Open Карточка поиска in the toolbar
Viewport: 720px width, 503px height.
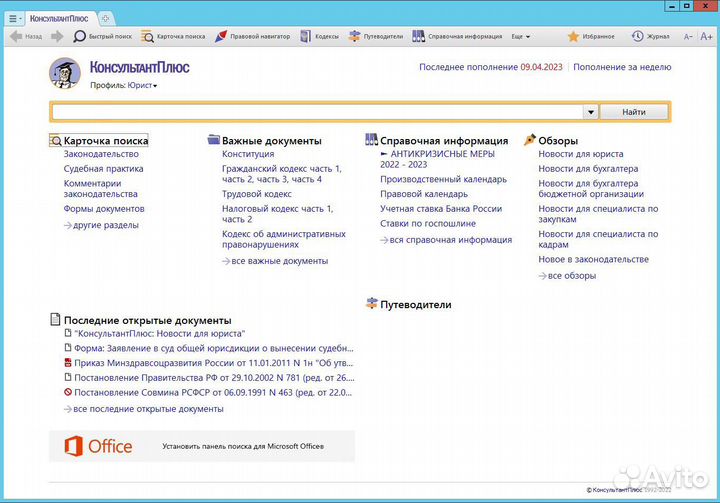173,36
